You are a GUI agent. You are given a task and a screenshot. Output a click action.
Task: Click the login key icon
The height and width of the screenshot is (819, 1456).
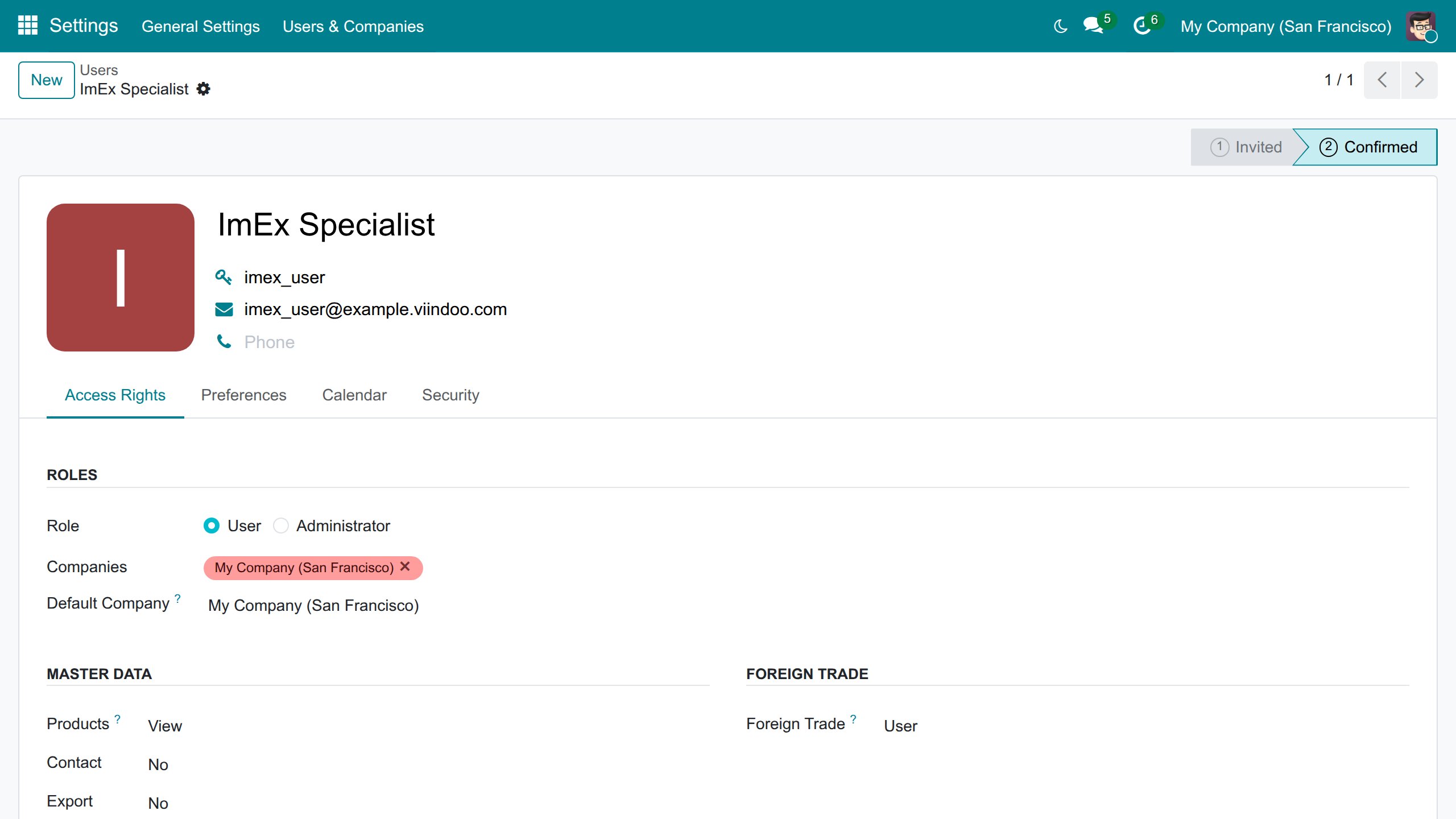tap(224, 278)
